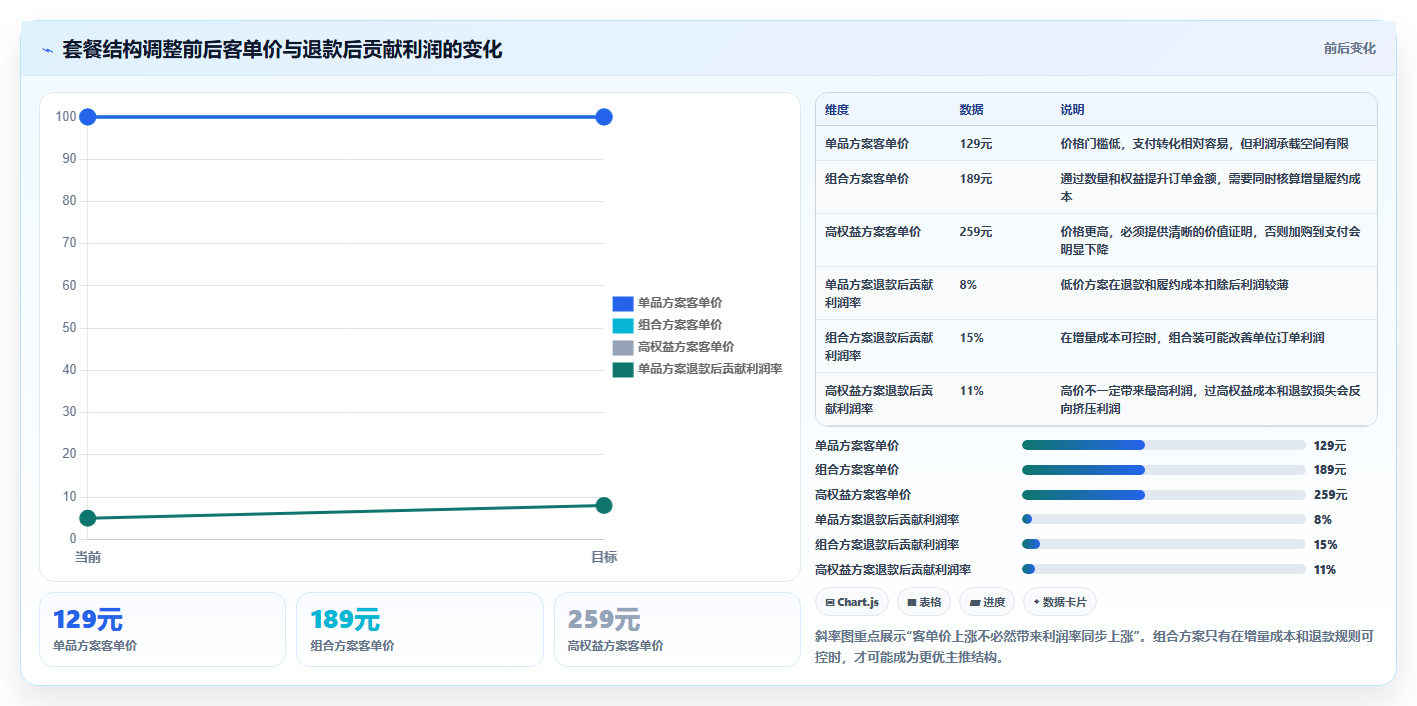Click the 15% value beside progress bar

(x=1326, y=545)
